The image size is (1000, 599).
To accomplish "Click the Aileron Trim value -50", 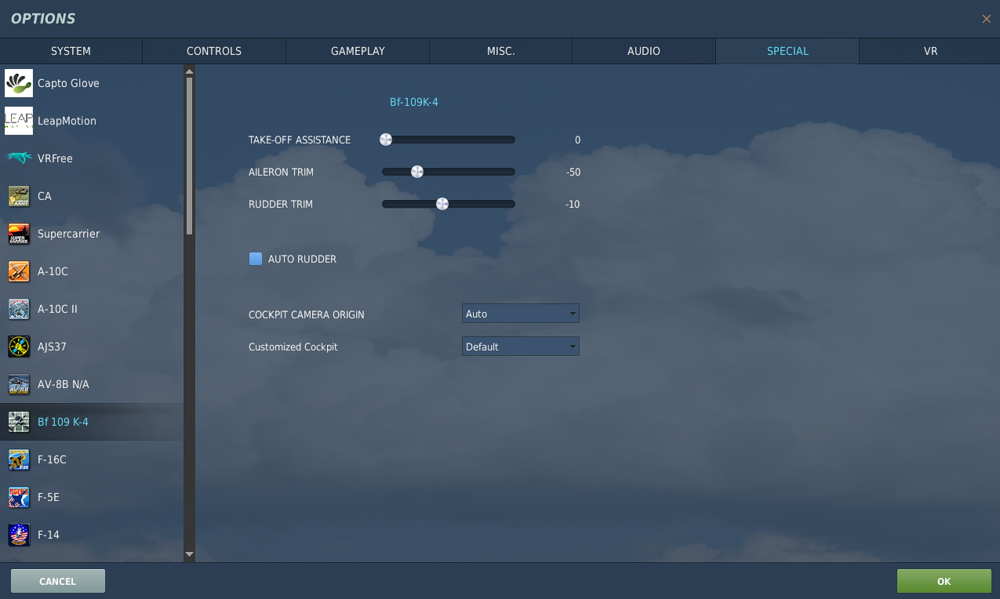I will point(573,172).
